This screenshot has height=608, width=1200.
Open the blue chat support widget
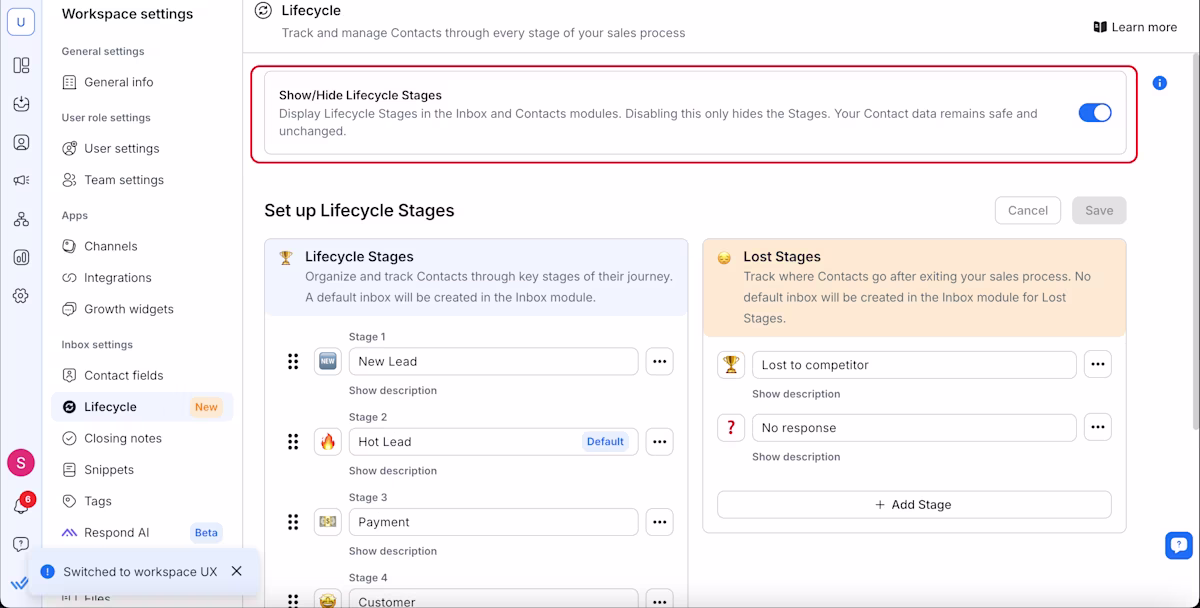(1179, 545)
